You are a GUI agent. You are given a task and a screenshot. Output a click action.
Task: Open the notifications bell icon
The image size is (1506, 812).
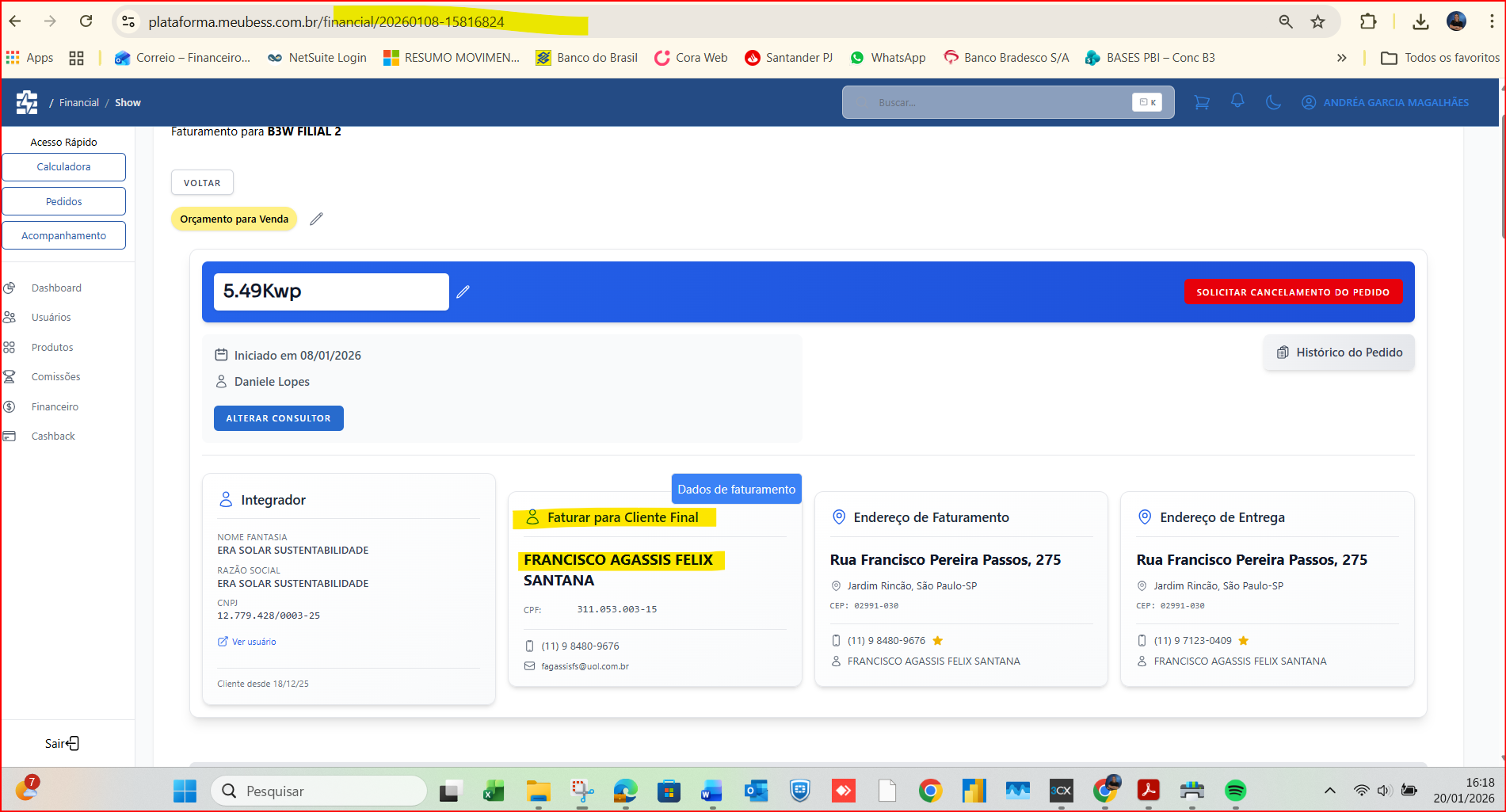tap(1237, 101)
